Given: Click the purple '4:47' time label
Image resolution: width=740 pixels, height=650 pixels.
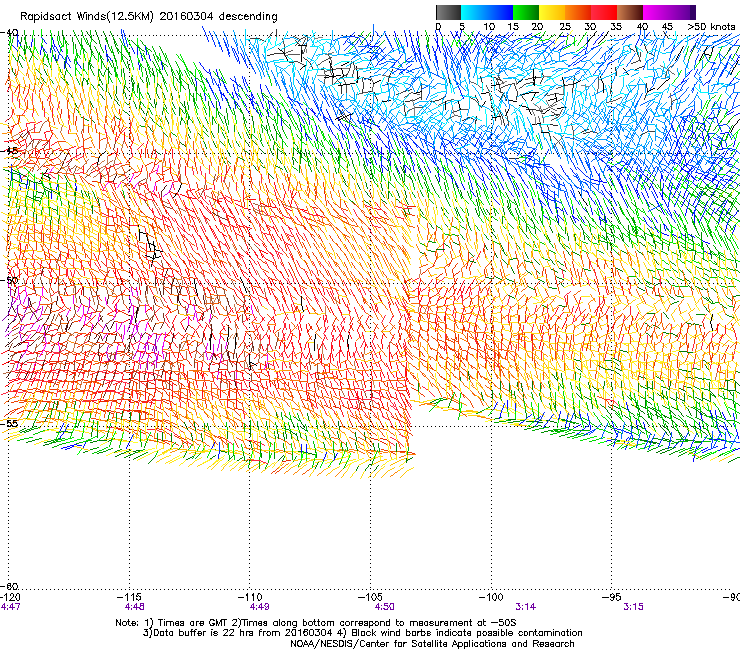Looking at the screenshot, I should tap(10, 607).
